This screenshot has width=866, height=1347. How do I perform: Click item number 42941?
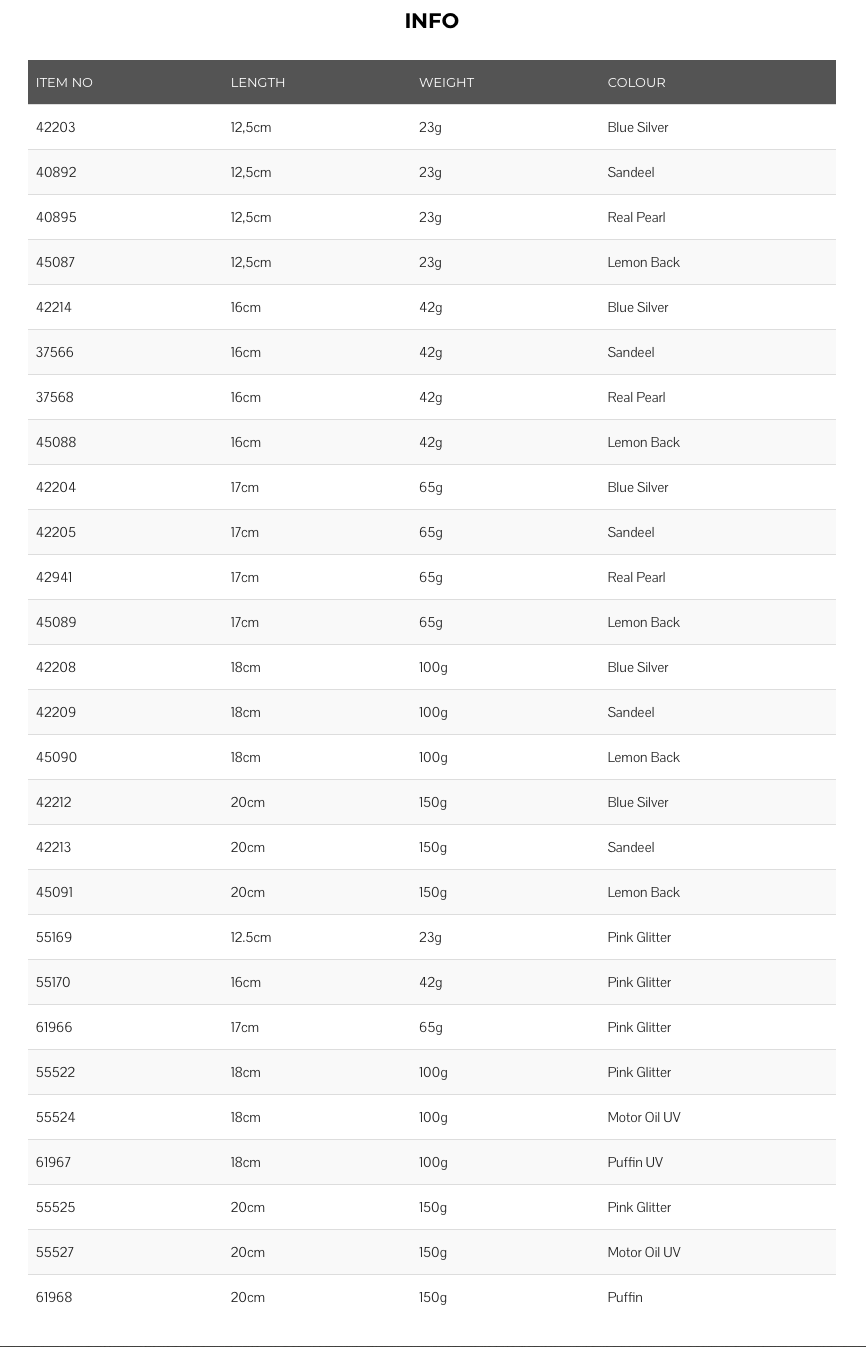(x=54, y=577)
